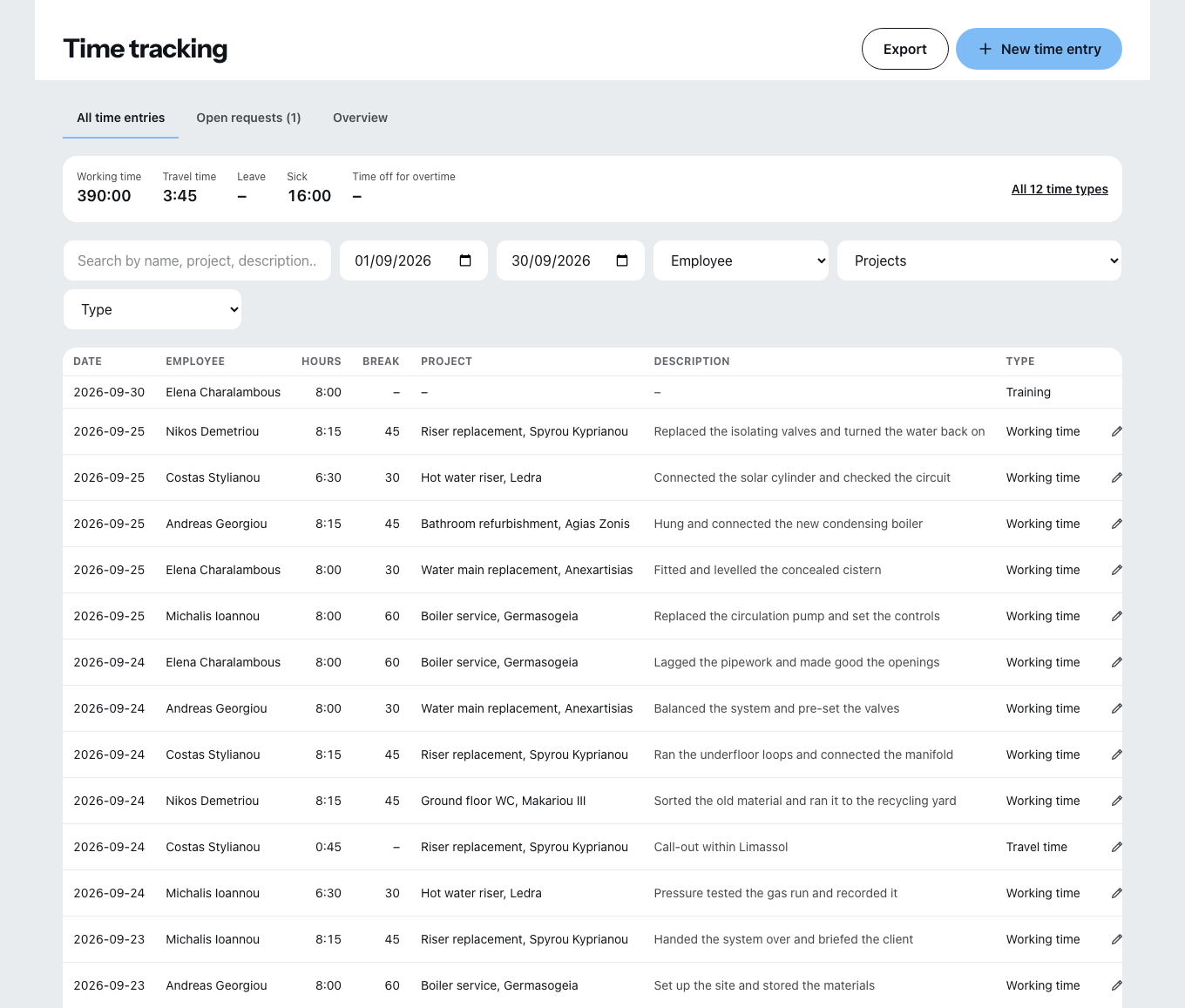Edit the lagged pipework entry
The image size is (1185, 1008).
coord(1116,662)
